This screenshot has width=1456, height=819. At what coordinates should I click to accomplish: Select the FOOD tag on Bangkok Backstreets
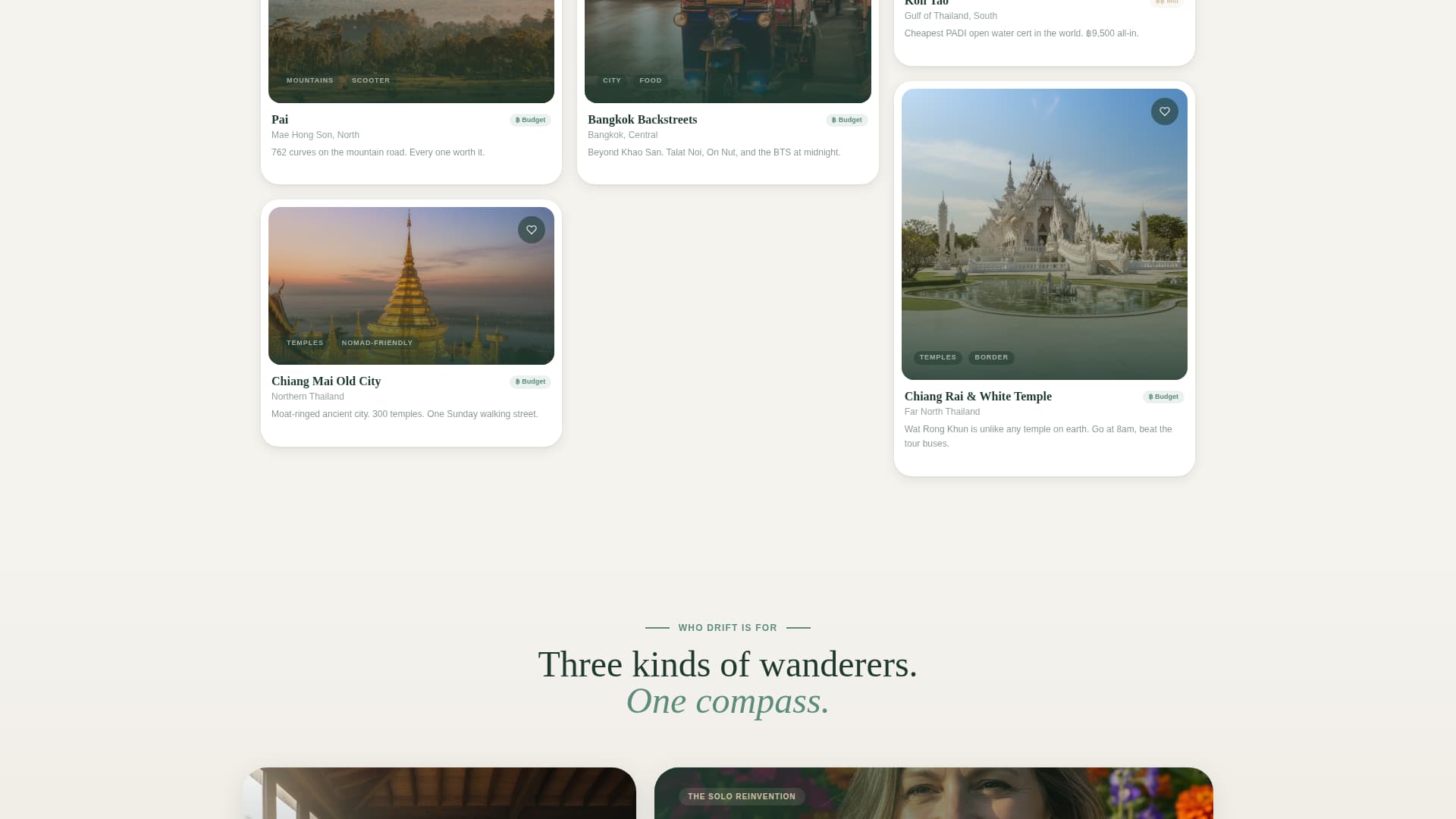[650, 80]
